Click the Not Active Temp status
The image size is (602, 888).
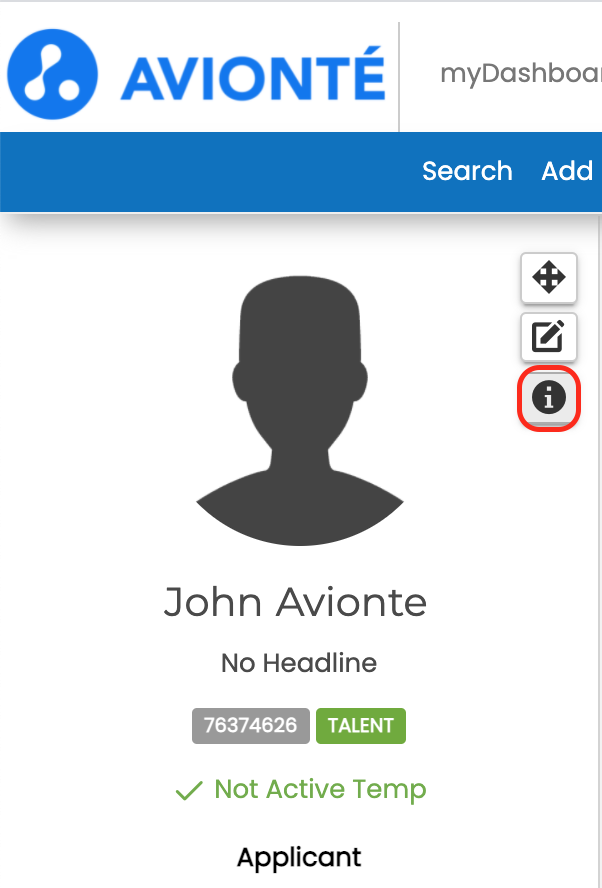(321, 789)
